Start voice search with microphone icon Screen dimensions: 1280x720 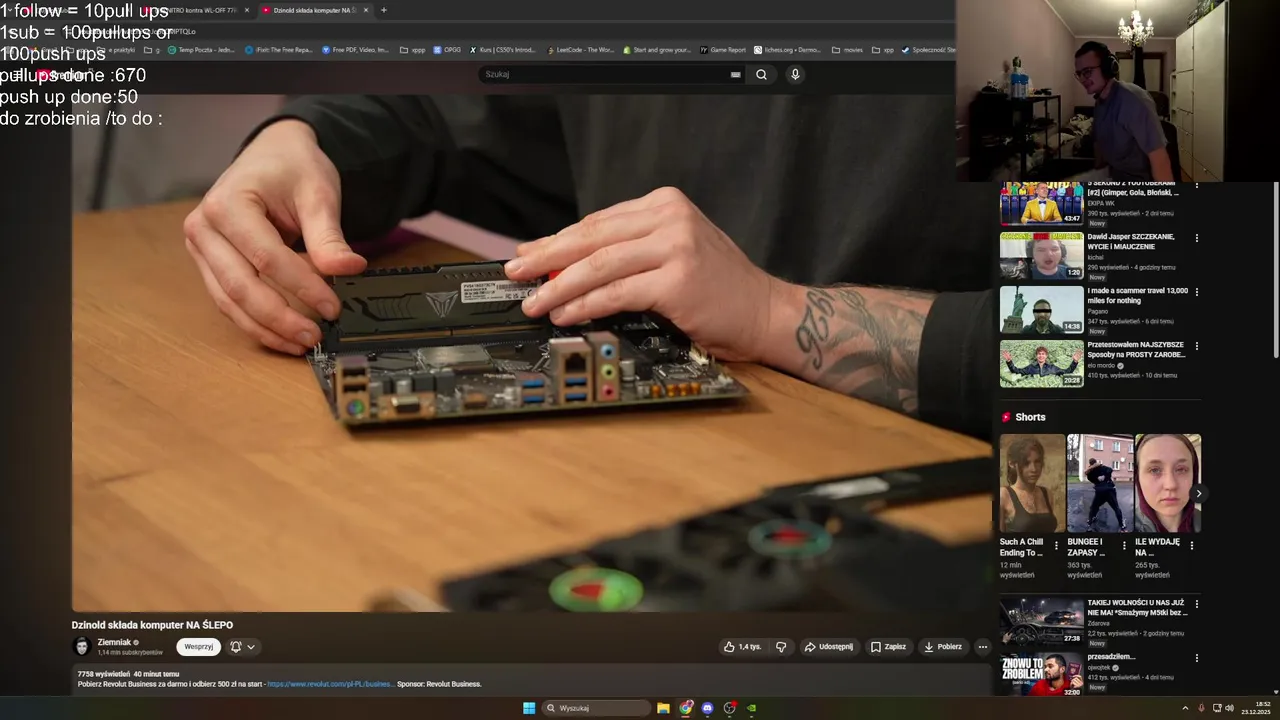pyautogui.click(x=795, y=74)
